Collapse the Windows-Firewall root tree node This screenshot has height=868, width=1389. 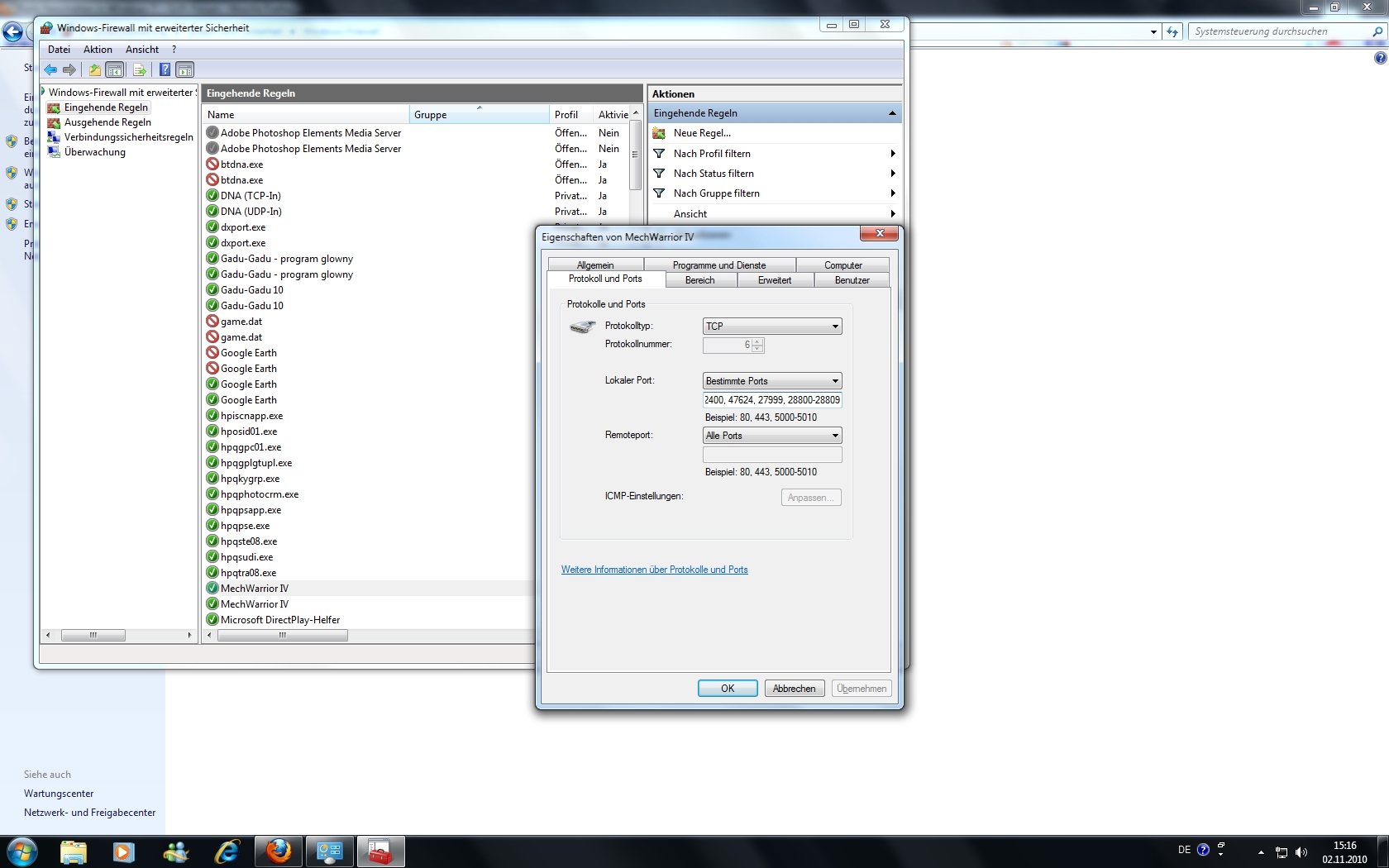pyautogui.click(x=43, y=92)
